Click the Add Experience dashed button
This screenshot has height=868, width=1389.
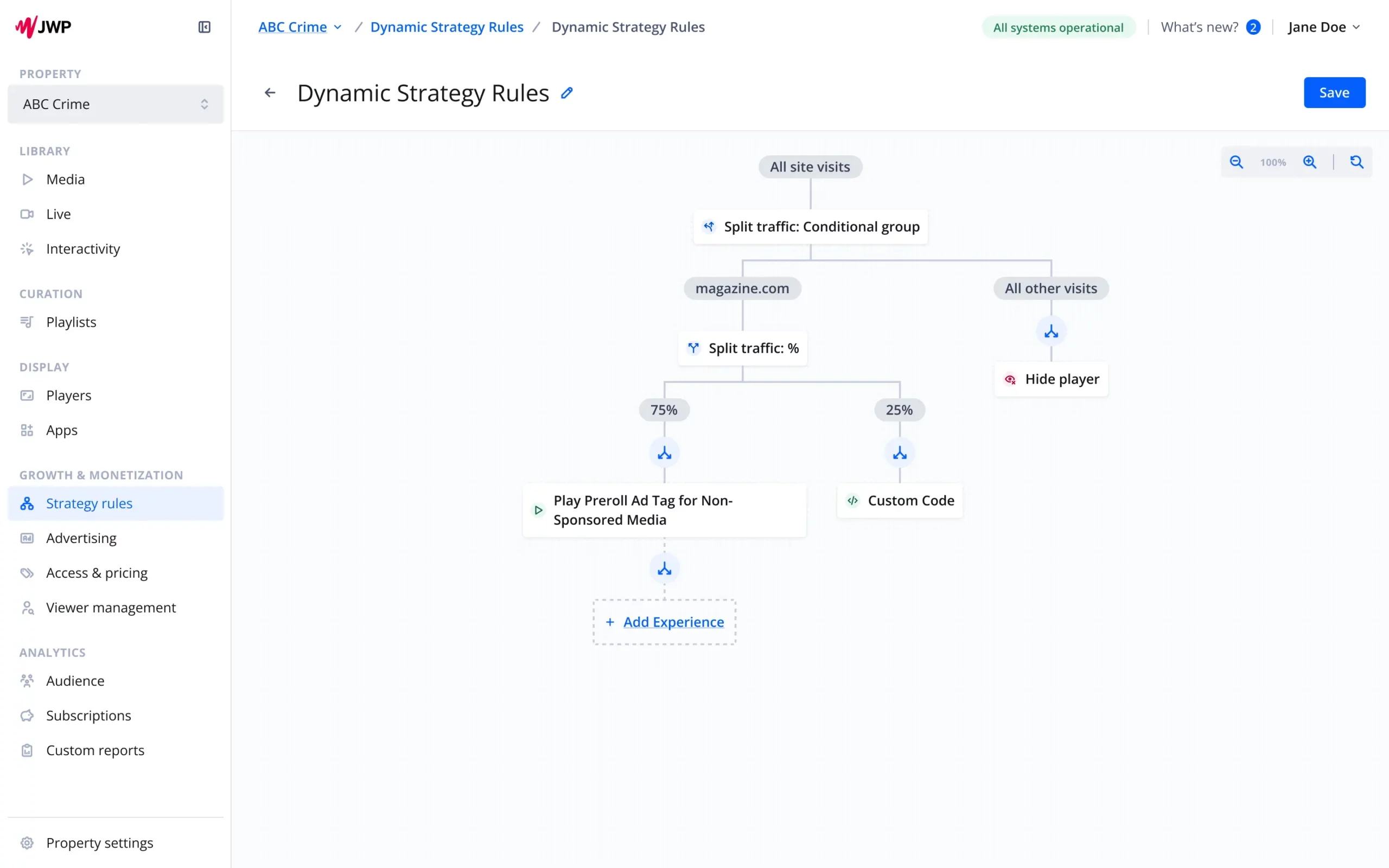[664, 622]
